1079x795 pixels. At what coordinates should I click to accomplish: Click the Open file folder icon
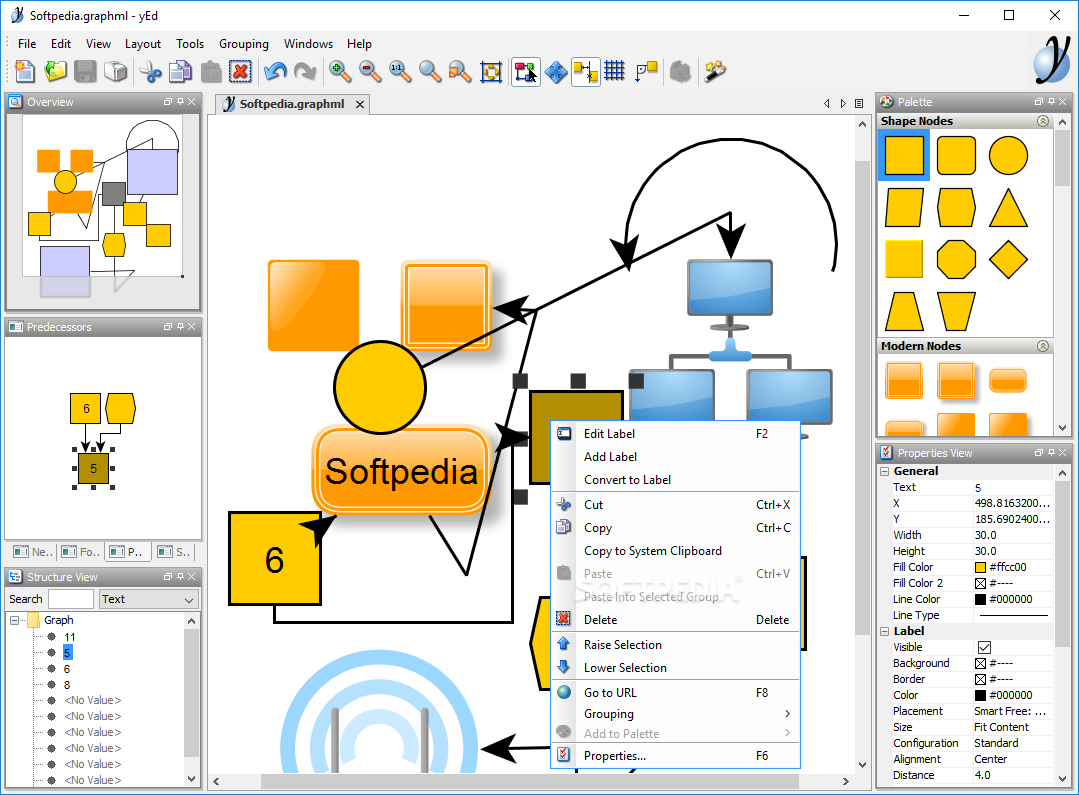tap(55, 72)
